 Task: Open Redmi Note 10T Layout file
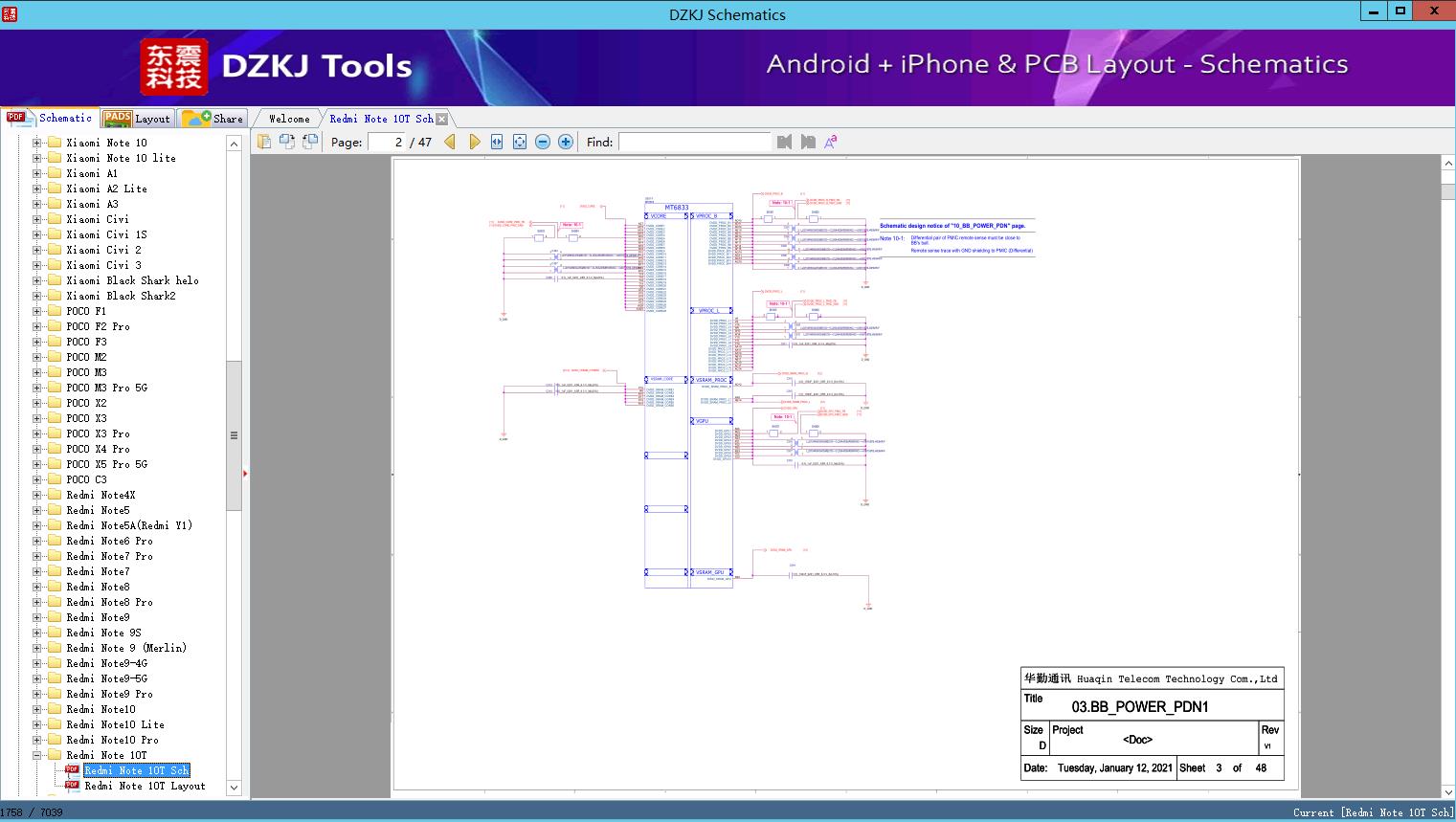[x=145, y=786]
